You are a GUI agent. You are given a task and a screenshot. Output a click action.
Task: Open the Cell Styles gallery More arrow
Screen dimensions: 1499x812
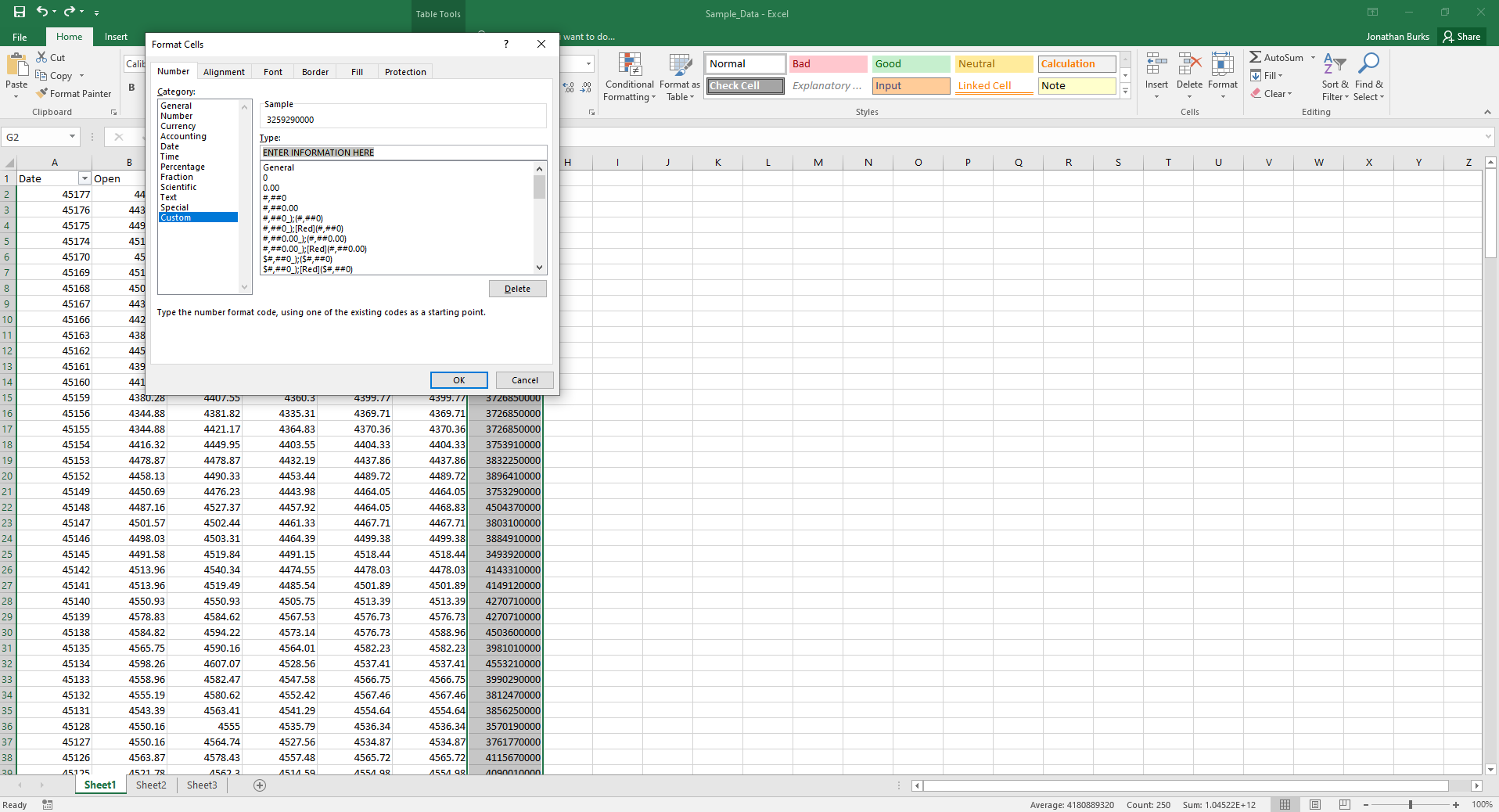point(1124,91)
